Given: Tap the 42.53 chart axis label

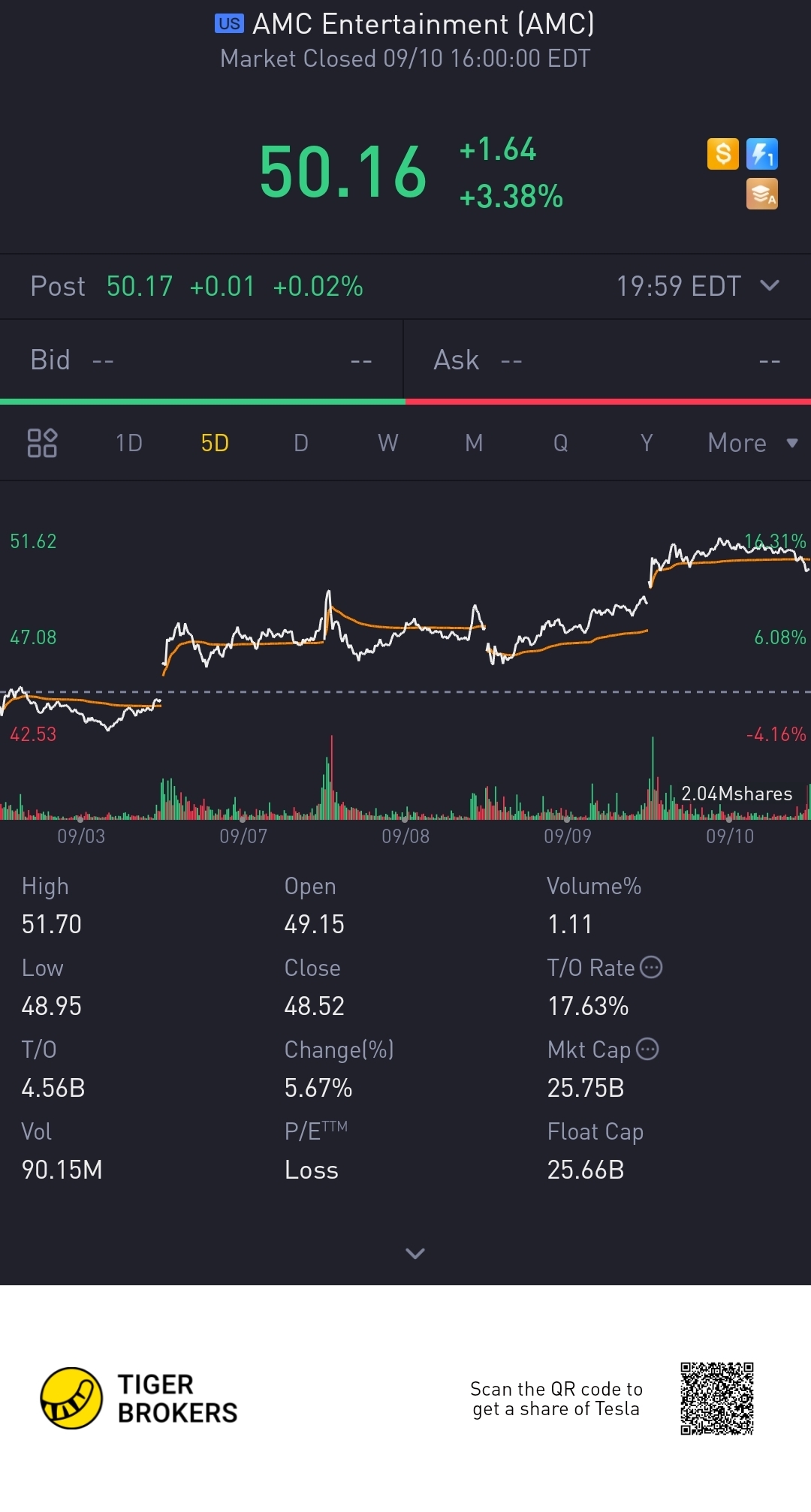Looking at the screenshot, I should [33, 734].
